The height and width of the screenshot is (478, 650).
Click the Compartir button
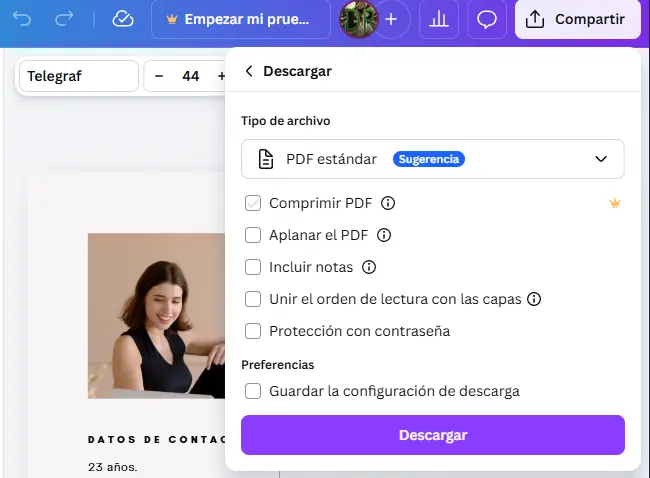[x=577, y=19]
